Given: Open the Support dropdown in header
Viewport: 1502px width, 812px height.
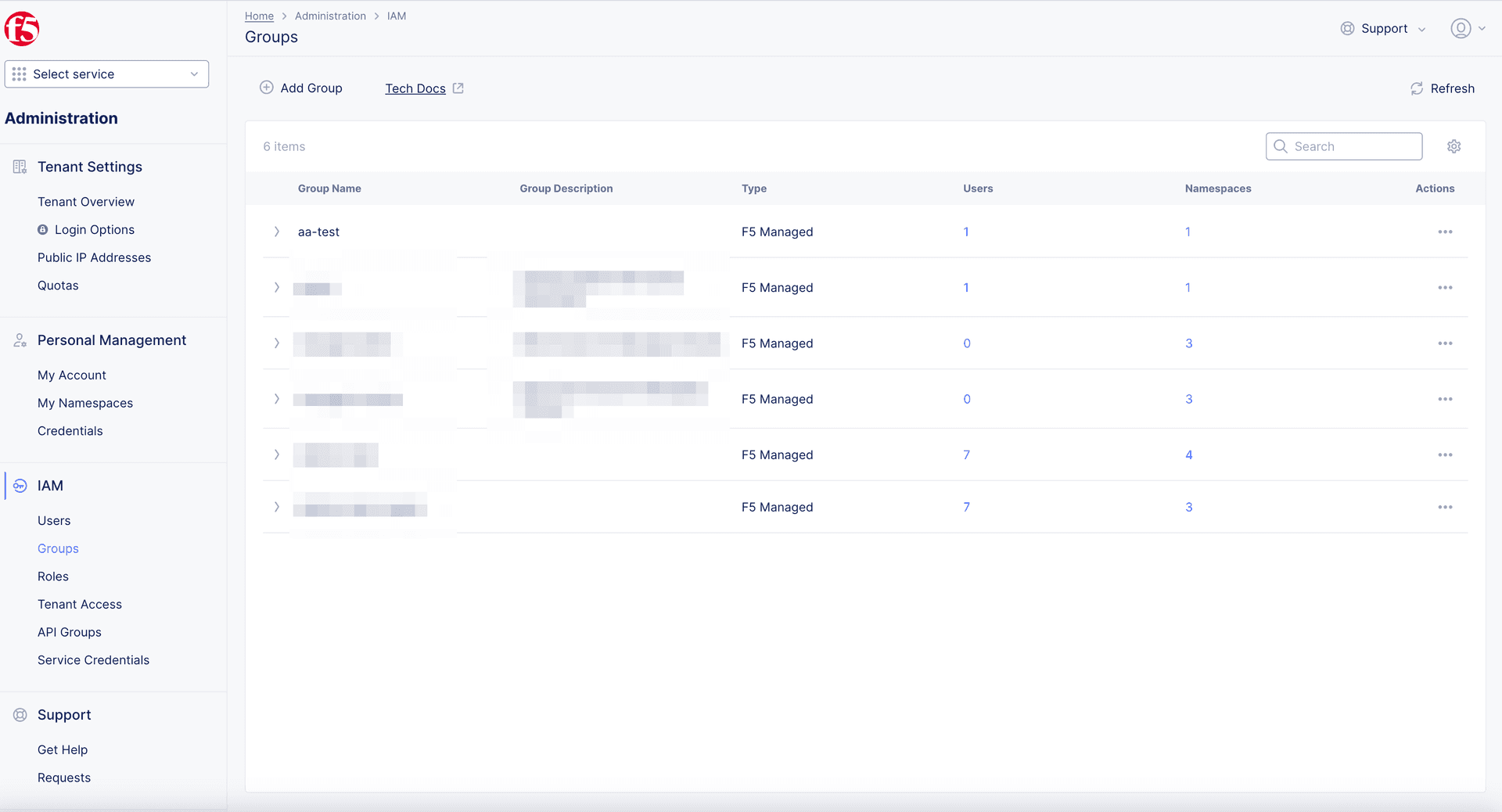Looking at the screenshot, I should click(x=1384, y=28).
